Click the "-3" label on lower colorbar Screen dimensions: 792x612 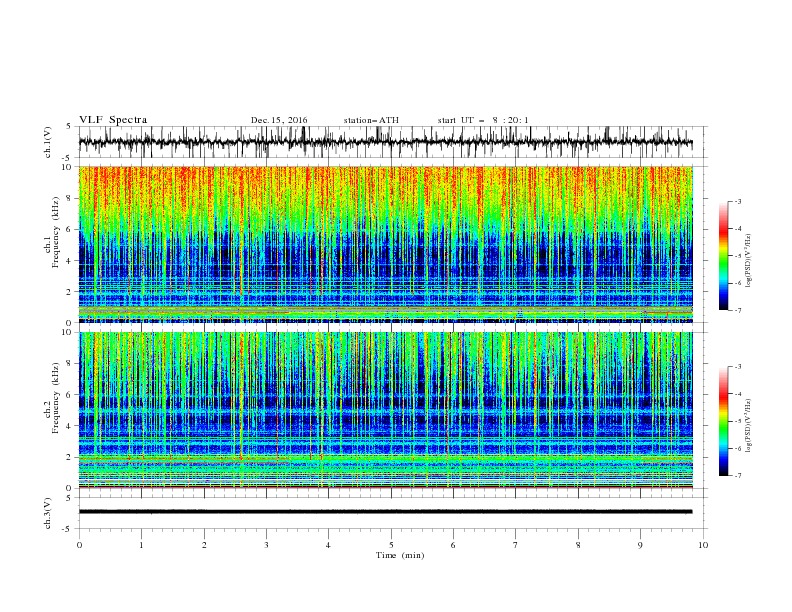point(738,367)
